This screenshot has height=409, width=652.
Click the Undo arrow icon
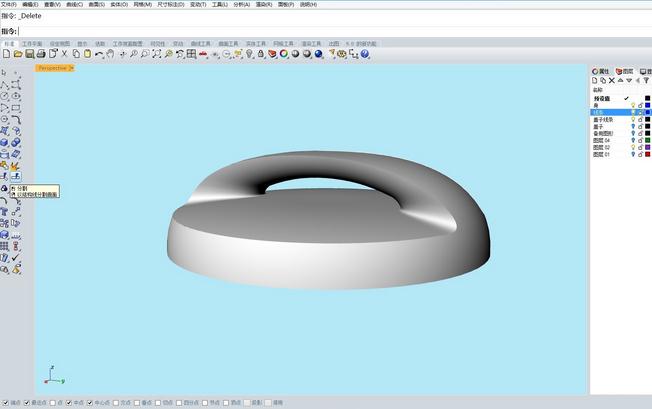tap(99, 54)
